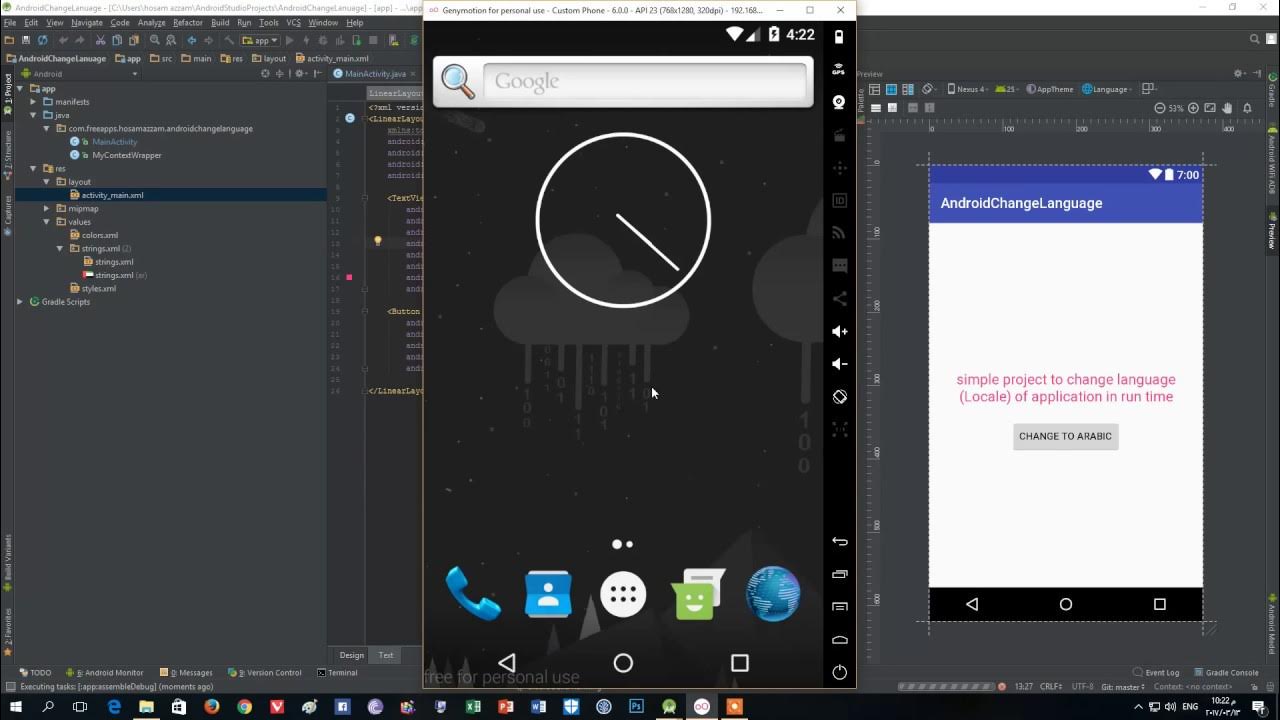Click the Genymotion GPS widget icon

(839, 70)
